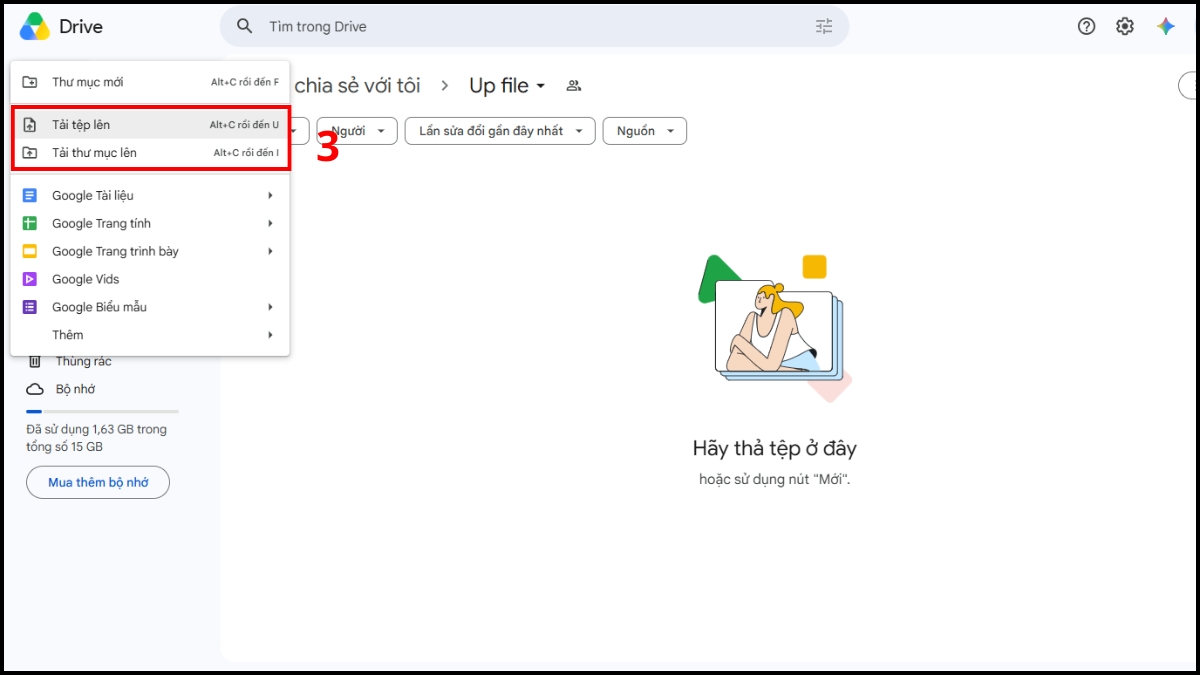Click the Drive wordmark text
The image size is (1200, 675).
pyautogui.click(x=81, y=27)
